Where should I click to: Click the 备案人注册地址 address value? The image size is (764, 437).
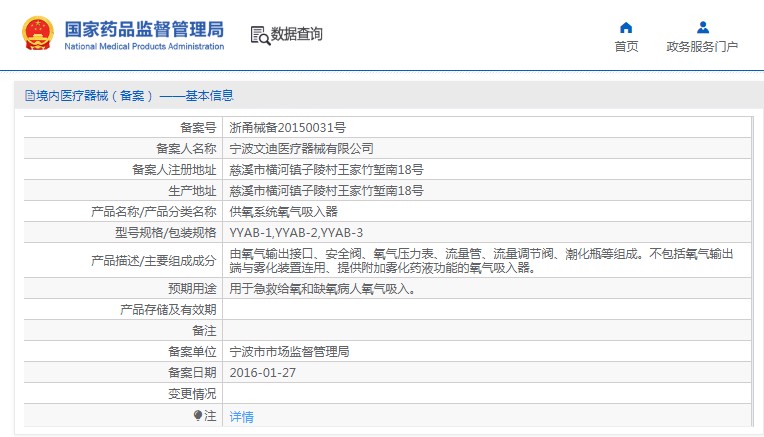tap(326, 170)
